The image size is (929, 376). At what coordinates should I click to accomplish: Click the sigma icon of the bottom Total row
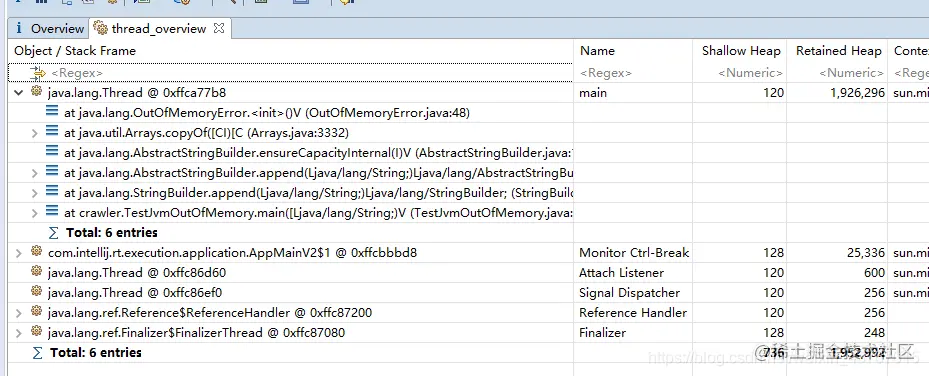[x=37, y=352]
